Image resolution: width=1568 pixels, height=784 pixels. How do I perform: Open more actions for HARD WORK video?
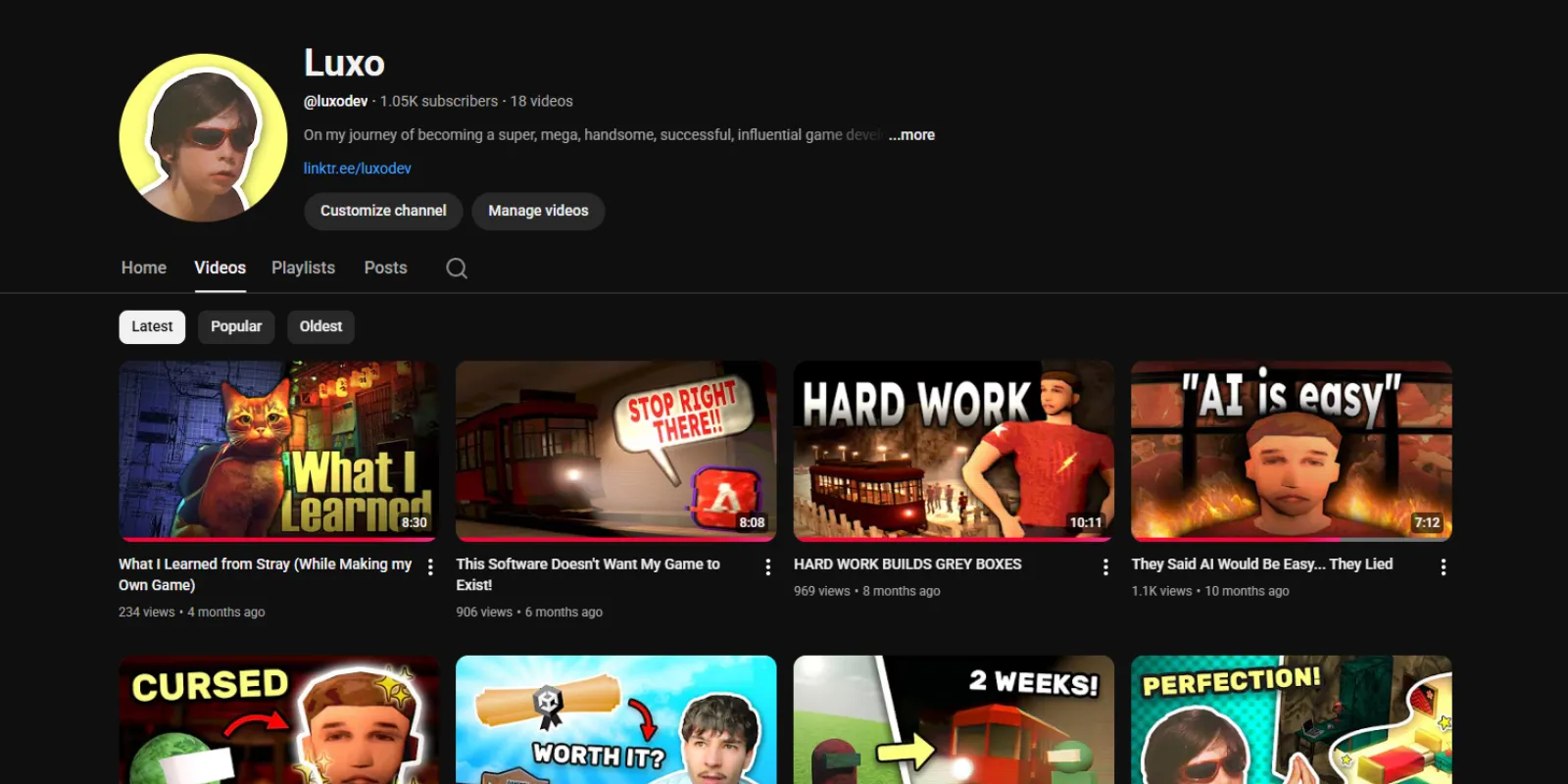point(1105,566)
